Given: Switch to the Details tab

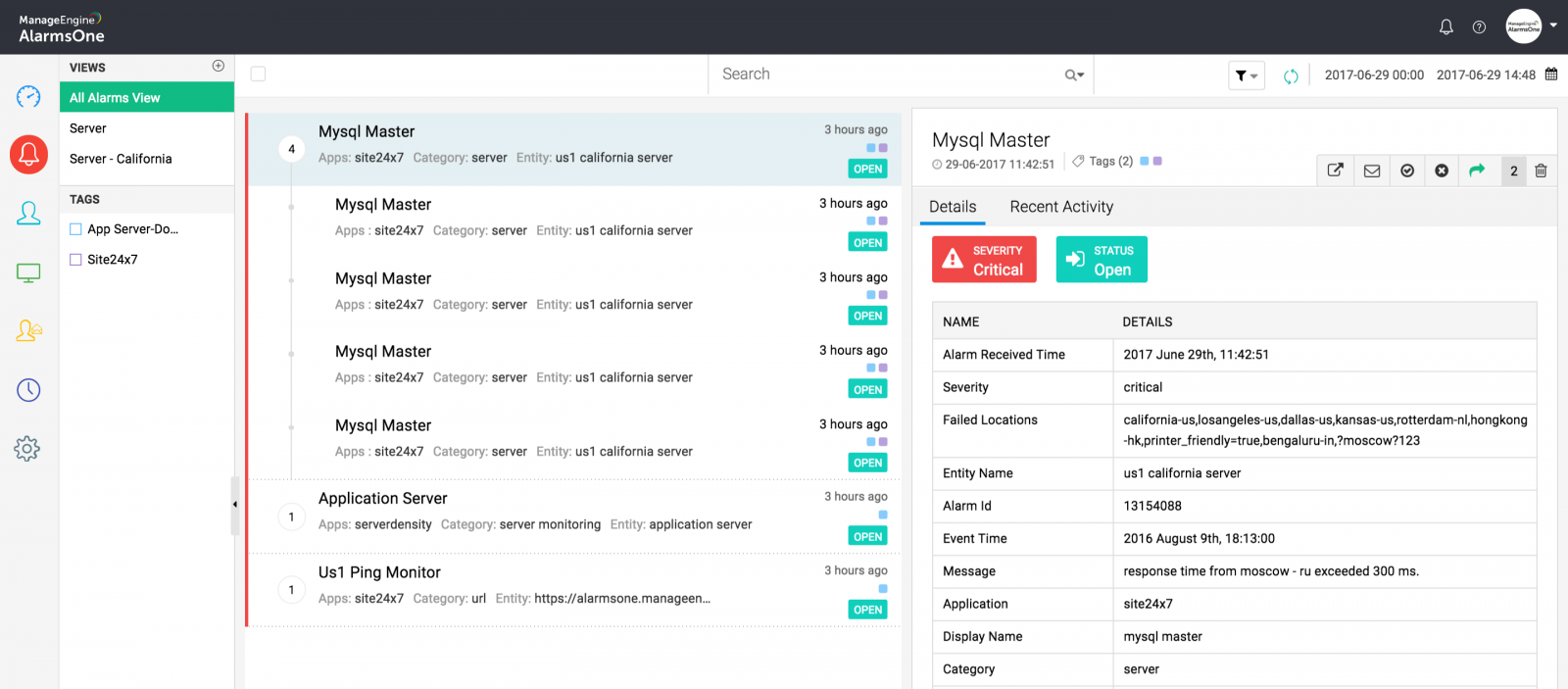Looking at the screenshot, I should [x=953, y=207].
